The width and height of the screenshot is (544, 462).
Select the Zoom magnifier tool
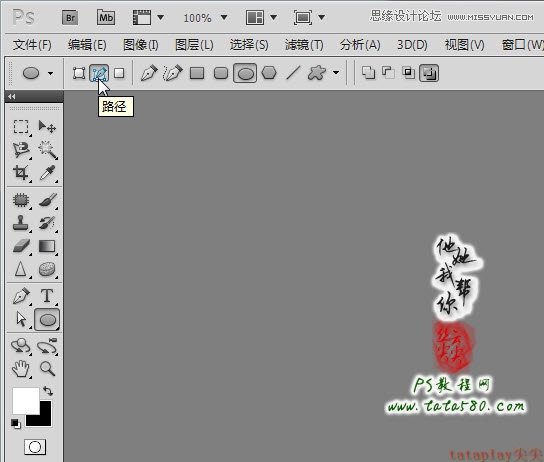[x=47, y=369]
